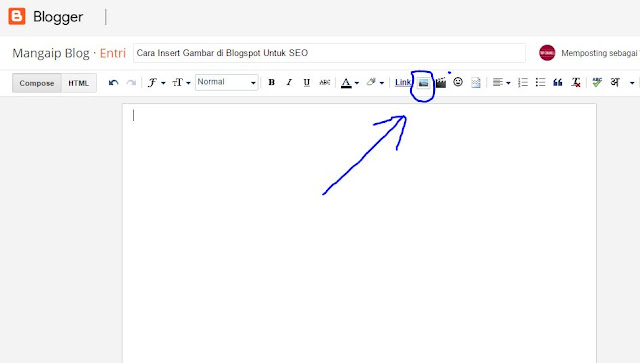Click the posting account avatar
The width and height of the screenshot is (640, 363).
(547, 53)
